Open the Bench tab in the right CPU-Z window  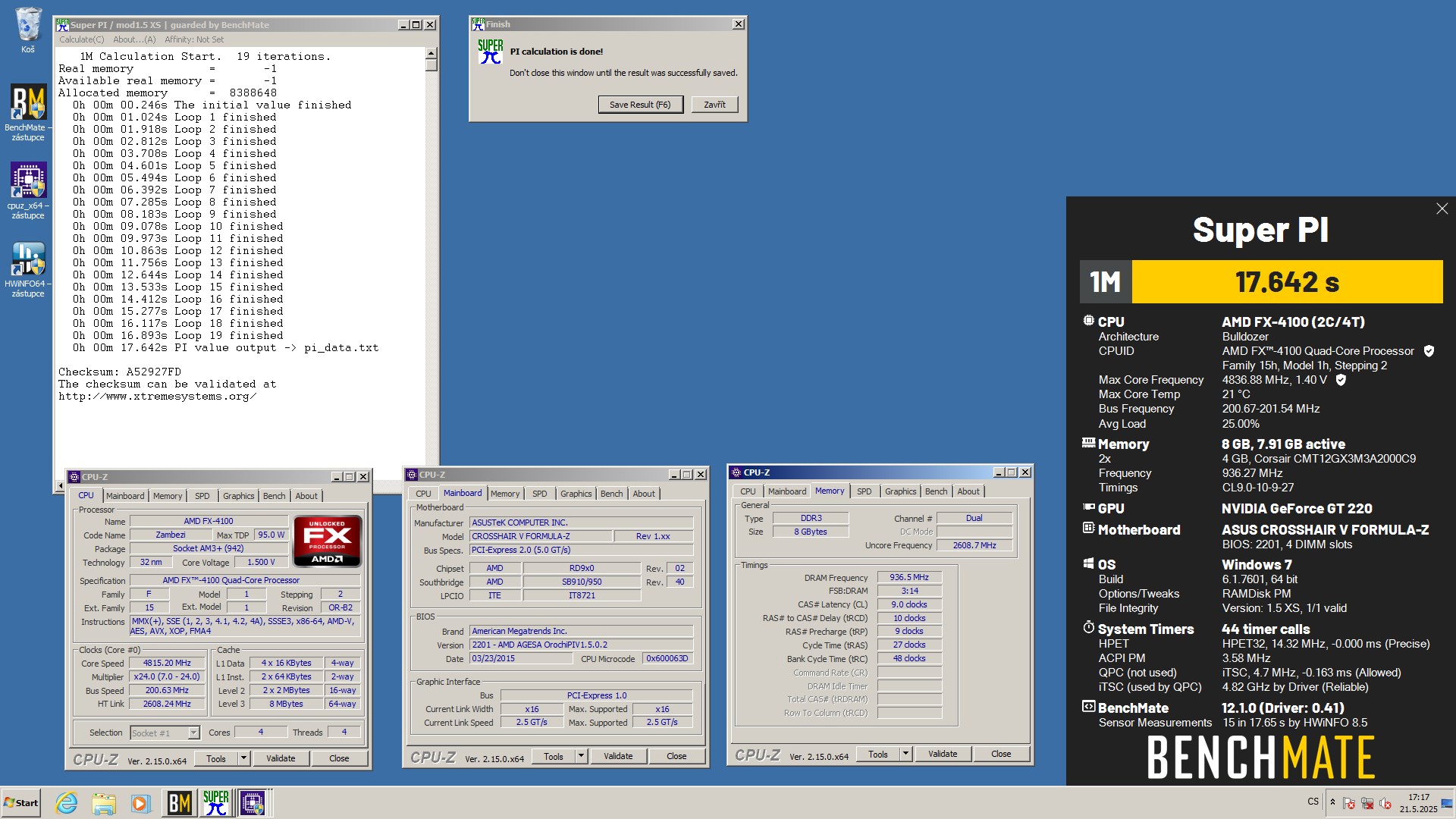(937, 491)
